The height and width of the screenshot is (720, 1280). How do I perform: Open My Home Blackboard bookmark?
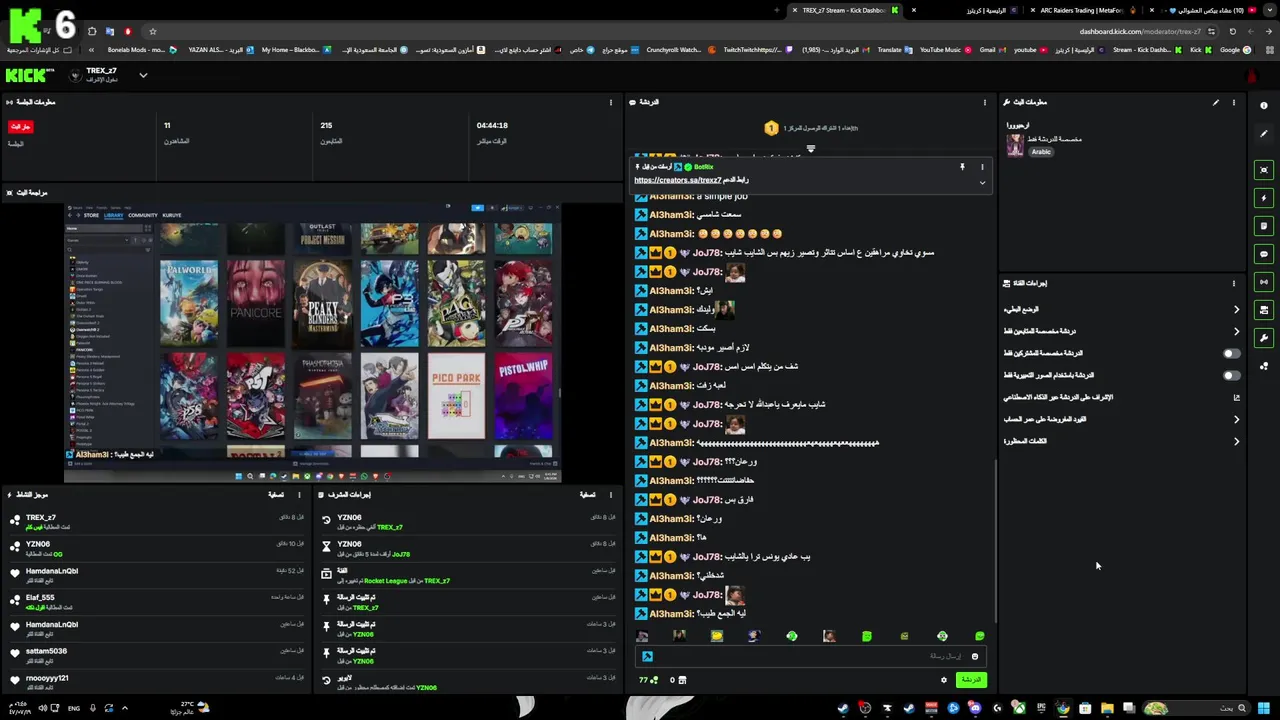tap(296, 49)
